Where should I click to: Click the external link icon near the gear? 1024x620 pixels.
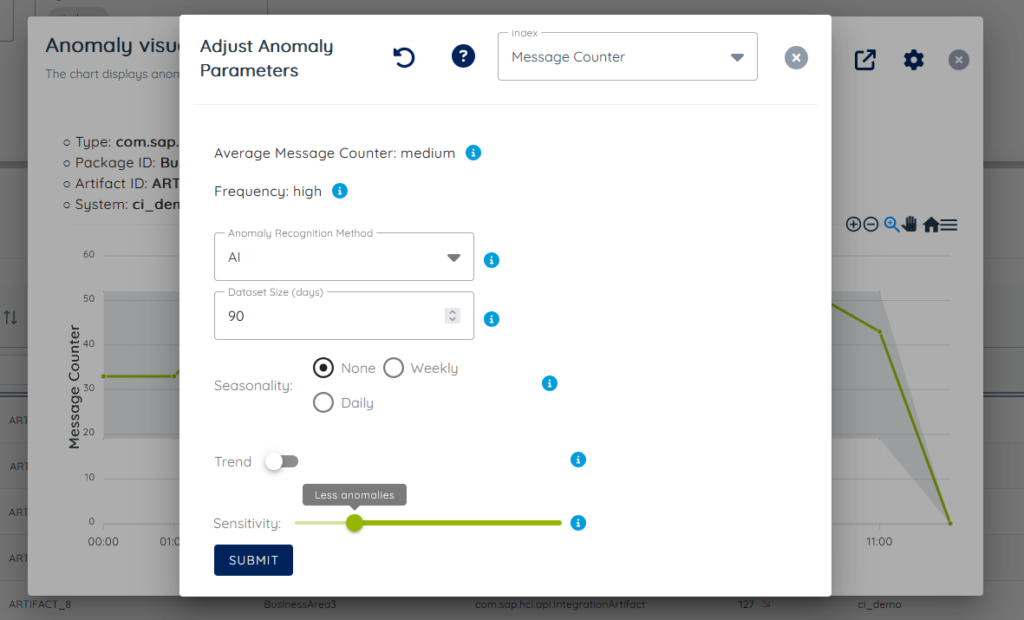coord(864,60)
